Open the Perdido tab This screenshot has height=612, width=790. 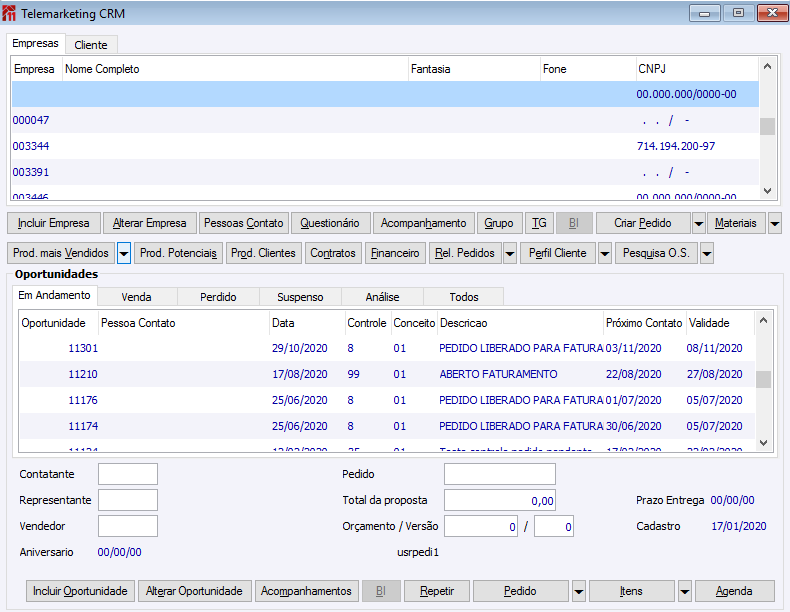(218, 297)
